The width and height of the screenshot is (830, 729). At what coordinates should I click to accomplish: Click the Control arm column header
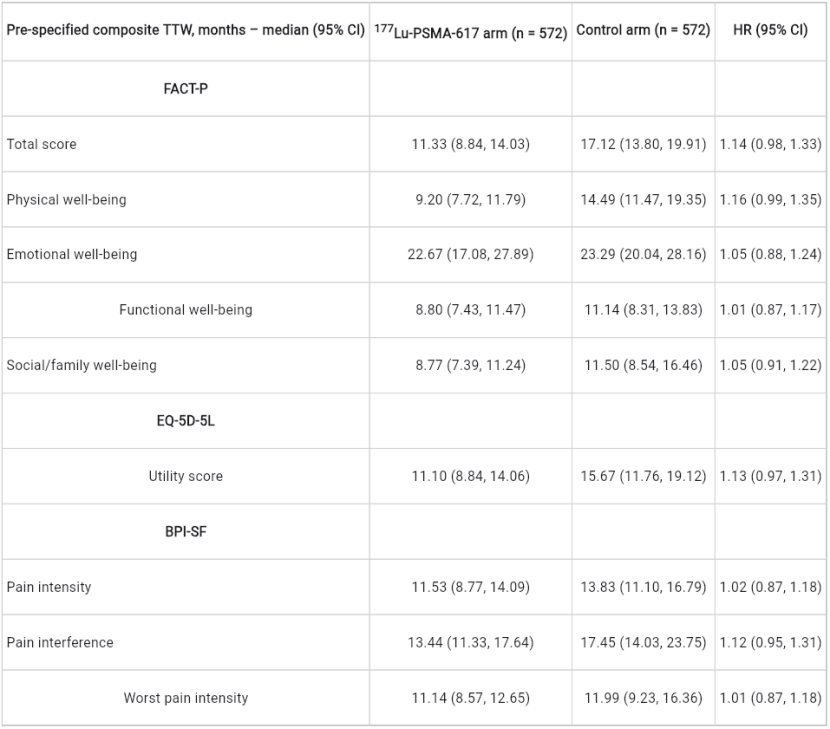pos(643,30)
